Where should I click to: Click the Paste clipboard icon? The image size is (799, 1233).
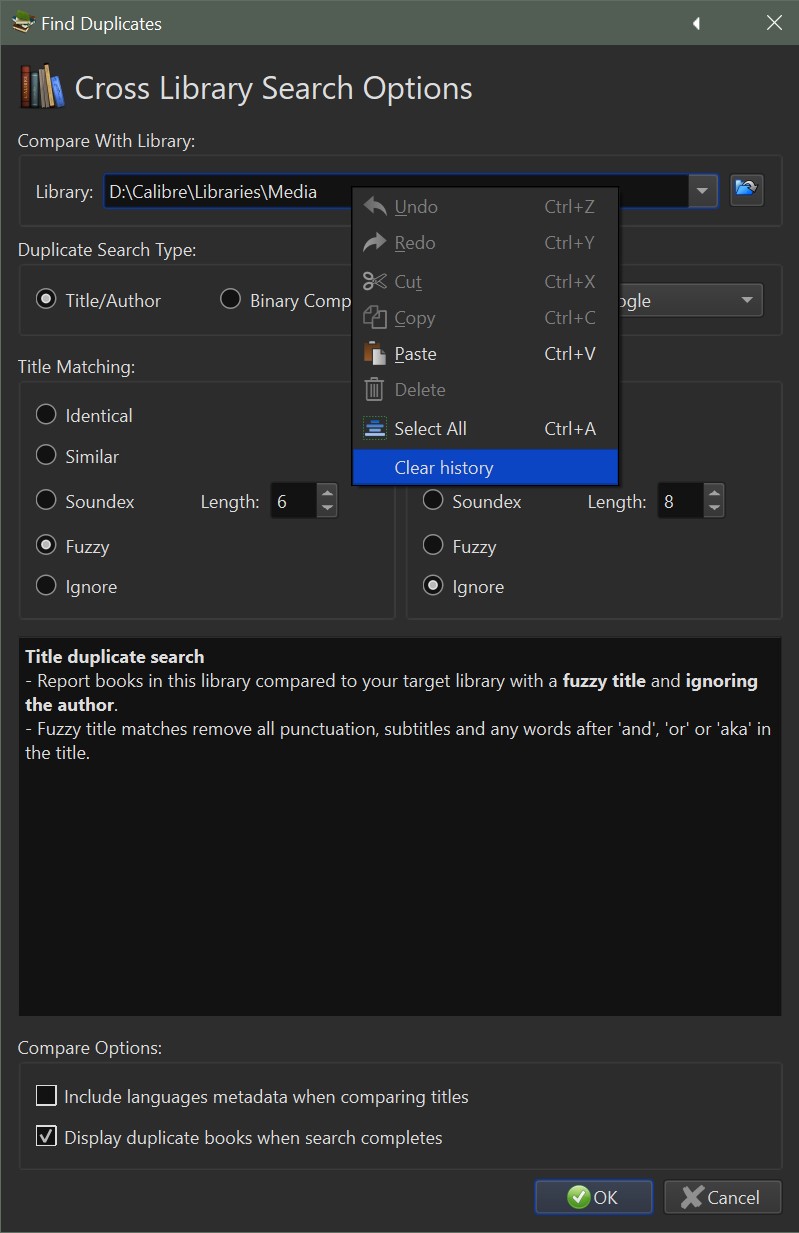375,354
